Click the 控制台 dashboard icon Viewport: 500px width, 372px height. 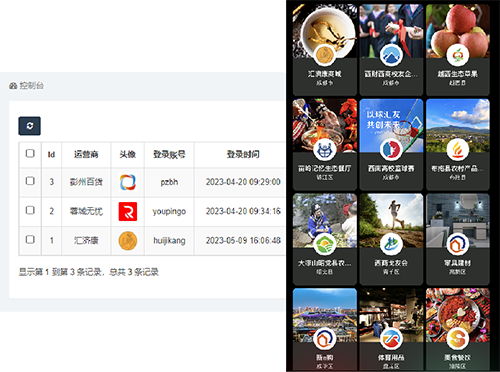13,86
